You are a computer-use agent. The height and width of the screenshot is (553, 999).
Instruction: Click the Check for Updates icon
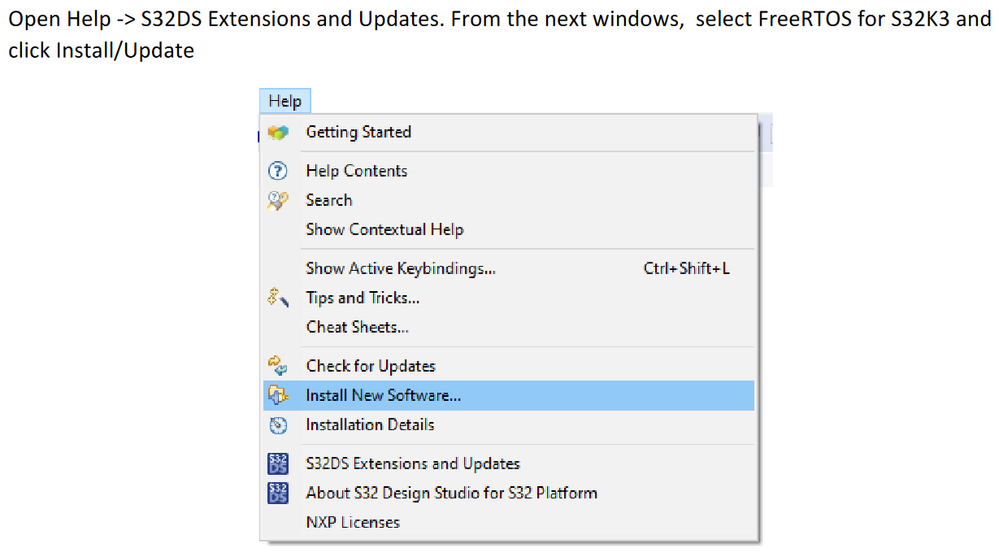click(x=278, y=366)
